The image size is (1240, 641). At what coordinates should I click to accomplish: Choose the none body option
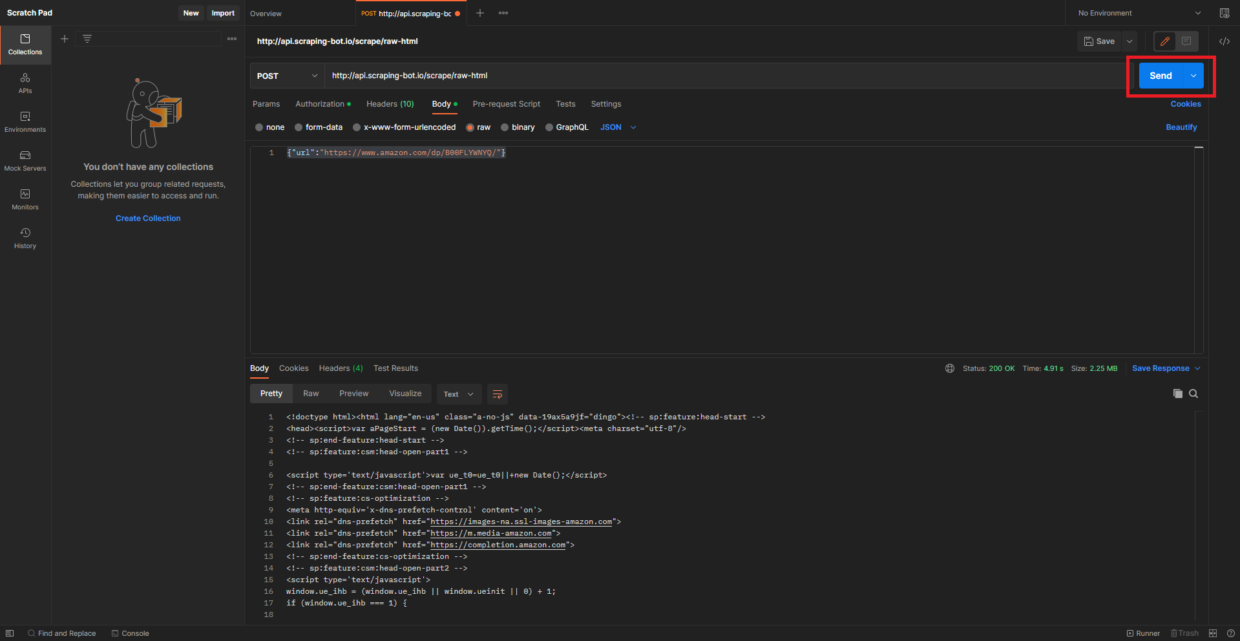[269, 128]
